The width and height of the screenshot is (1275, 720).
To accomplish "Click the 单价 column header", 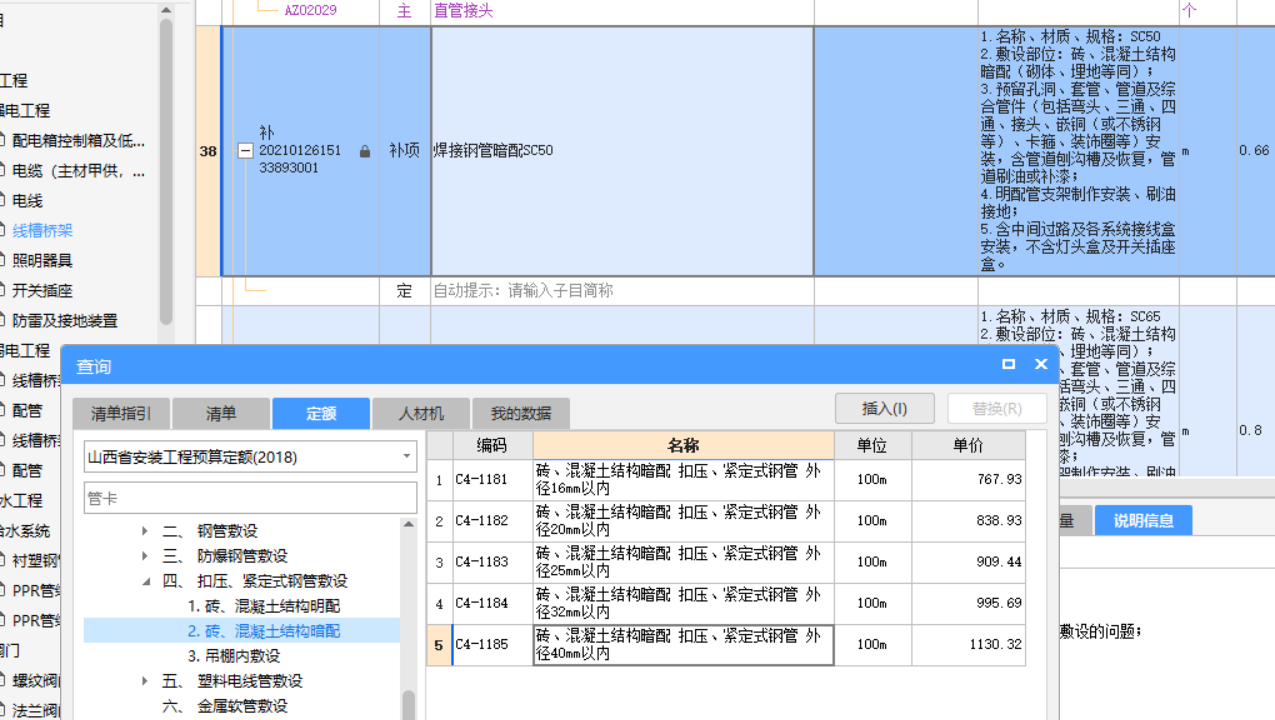I will click(x=968, y=445).
